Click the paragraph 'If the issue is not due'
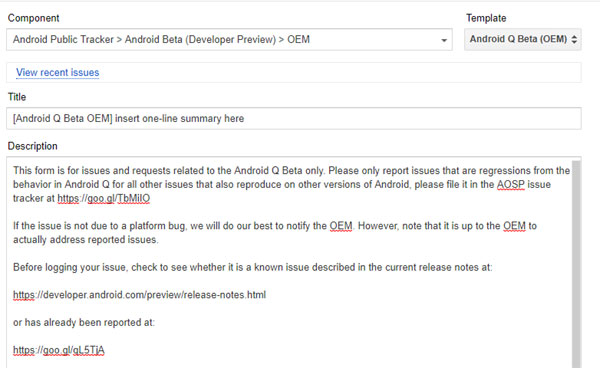 275,233
